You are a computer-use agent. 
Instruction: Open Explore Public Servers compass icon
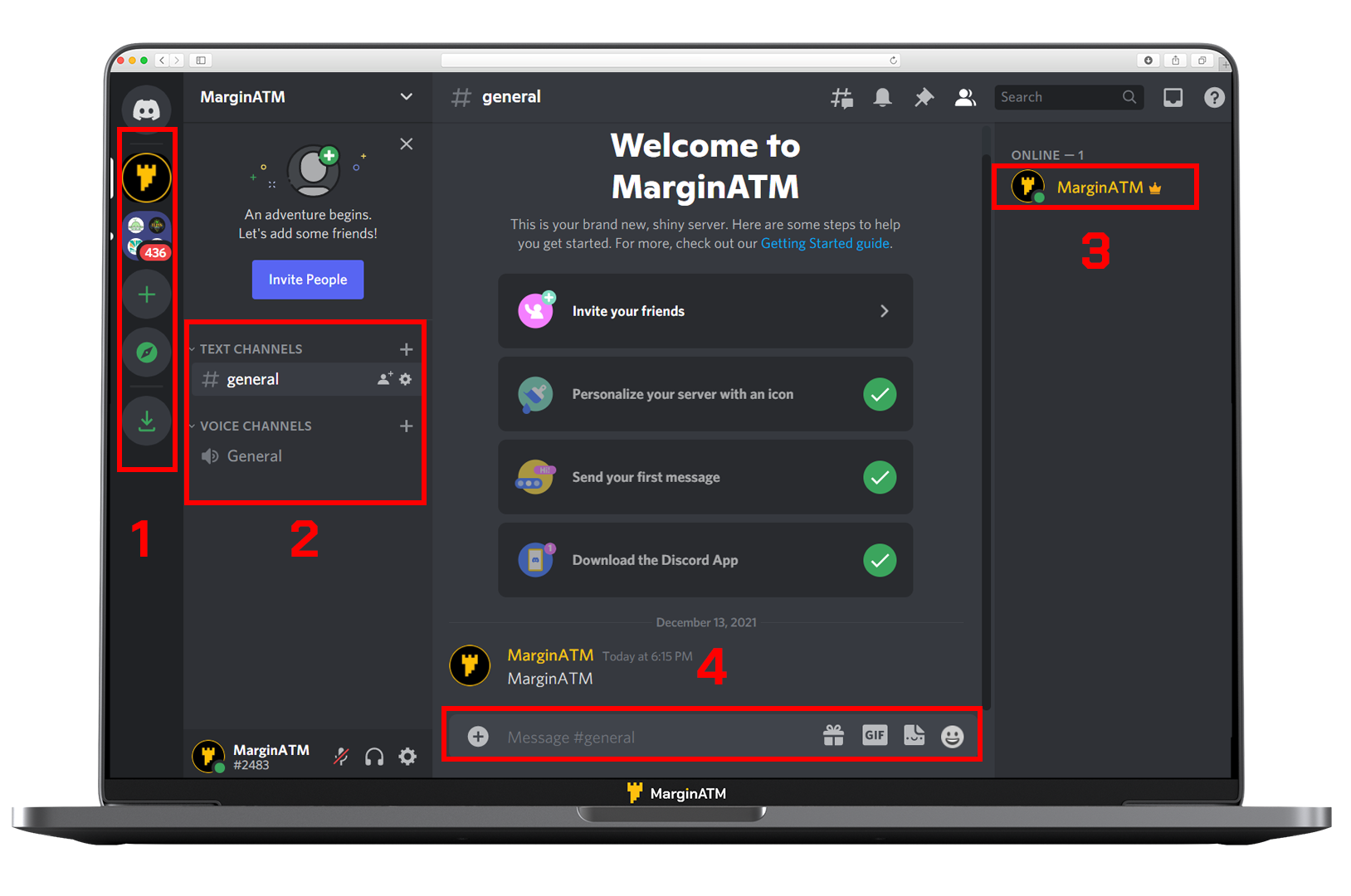pos(147,353)
